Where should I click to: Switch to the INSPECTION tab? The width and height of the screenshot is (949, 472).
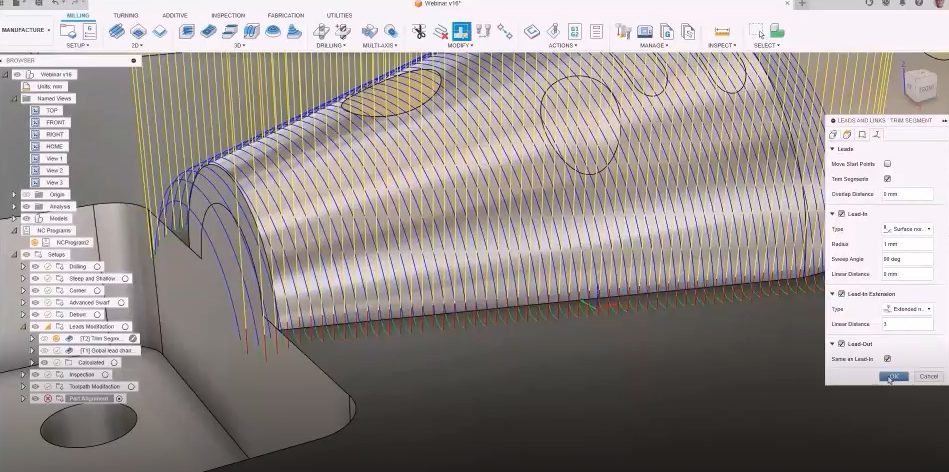[228, 16]
